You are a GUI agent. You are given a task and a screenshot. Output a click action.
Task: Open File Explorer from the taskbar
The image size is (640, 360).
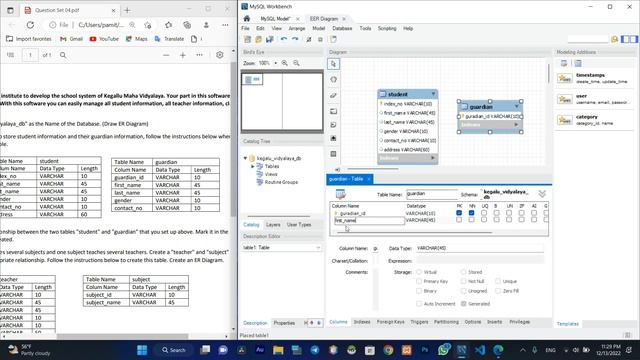(x=278, y=350)
